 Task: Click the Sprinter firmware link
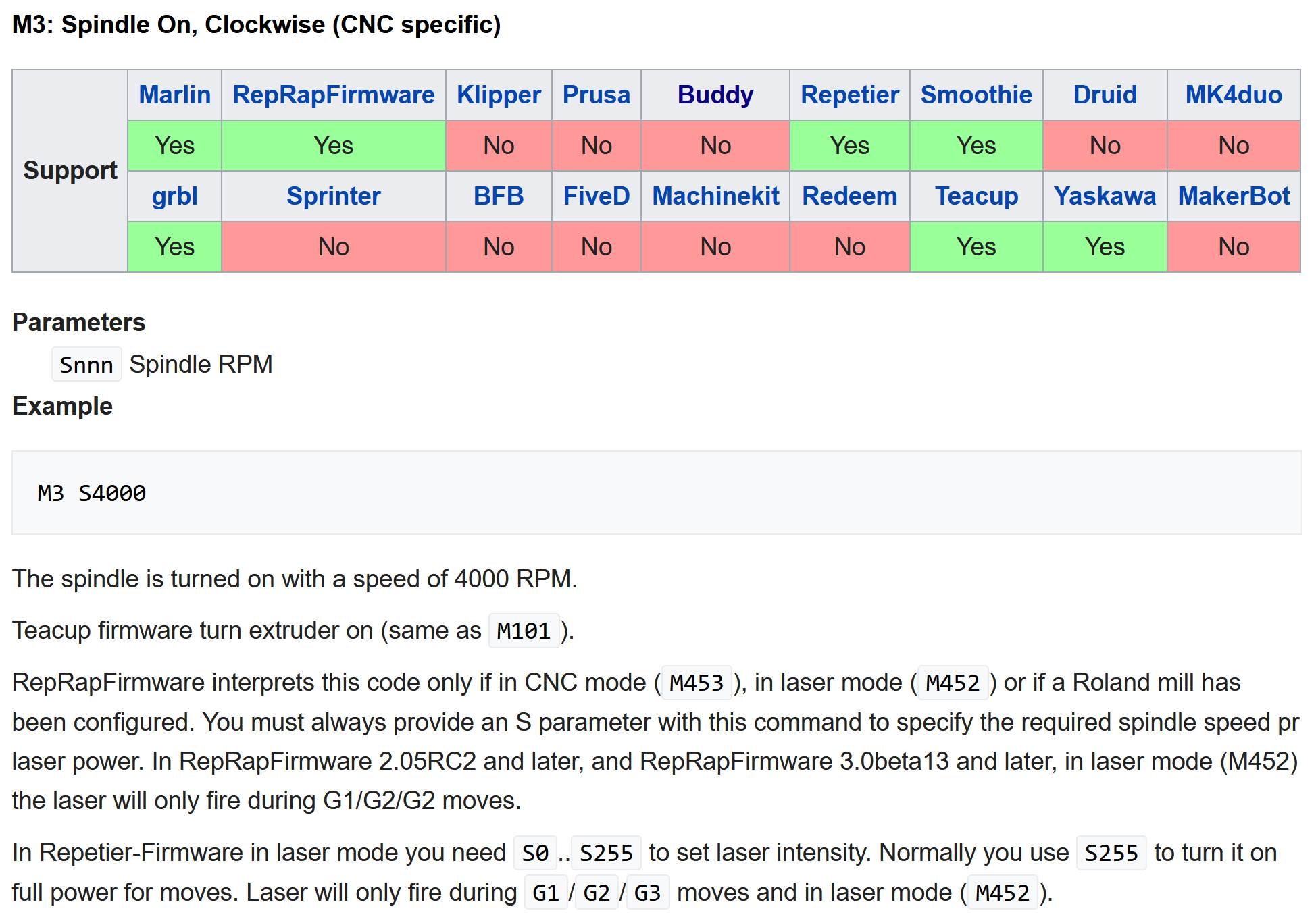[333, 196]
